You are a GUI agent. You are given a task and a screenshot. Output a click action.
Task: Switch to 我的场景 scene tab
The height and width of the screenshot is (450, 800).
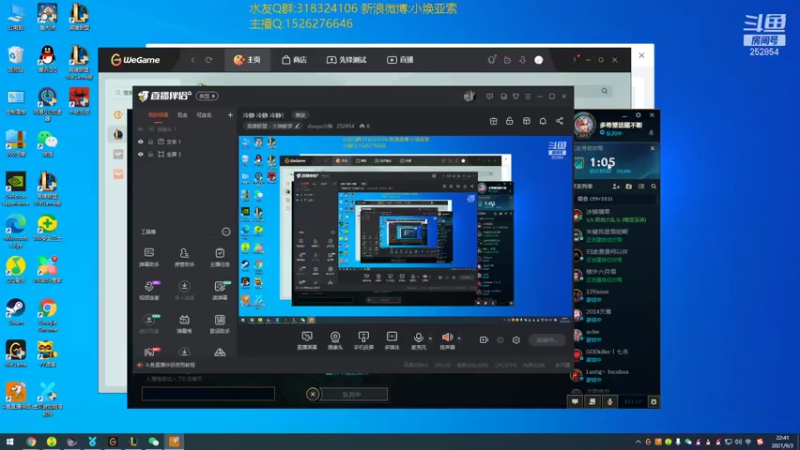158,115
